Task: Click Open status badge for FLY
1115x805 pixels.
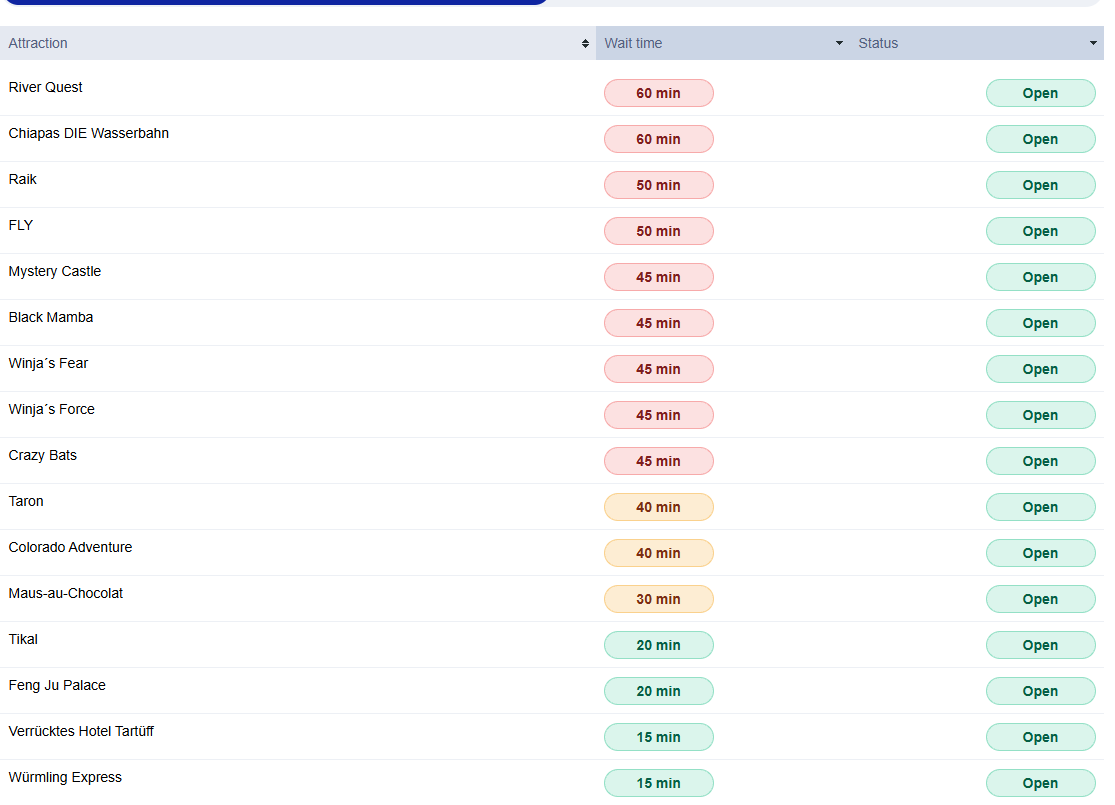Action: point(1040,231)
